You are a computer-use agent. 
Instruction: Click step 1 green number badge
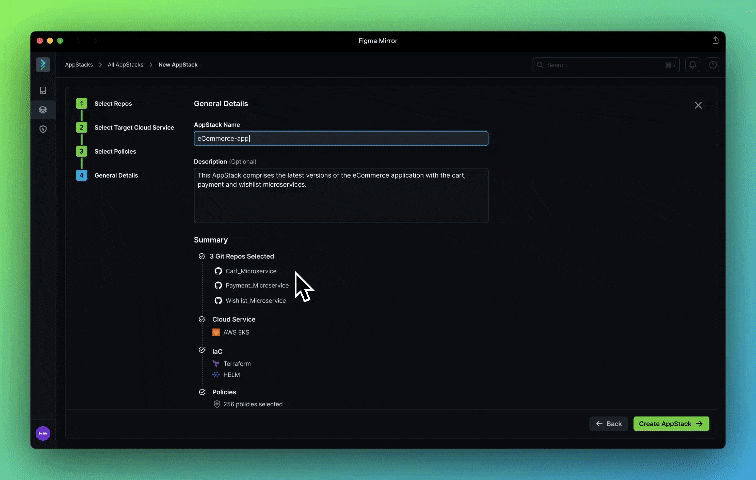(81, 103)
